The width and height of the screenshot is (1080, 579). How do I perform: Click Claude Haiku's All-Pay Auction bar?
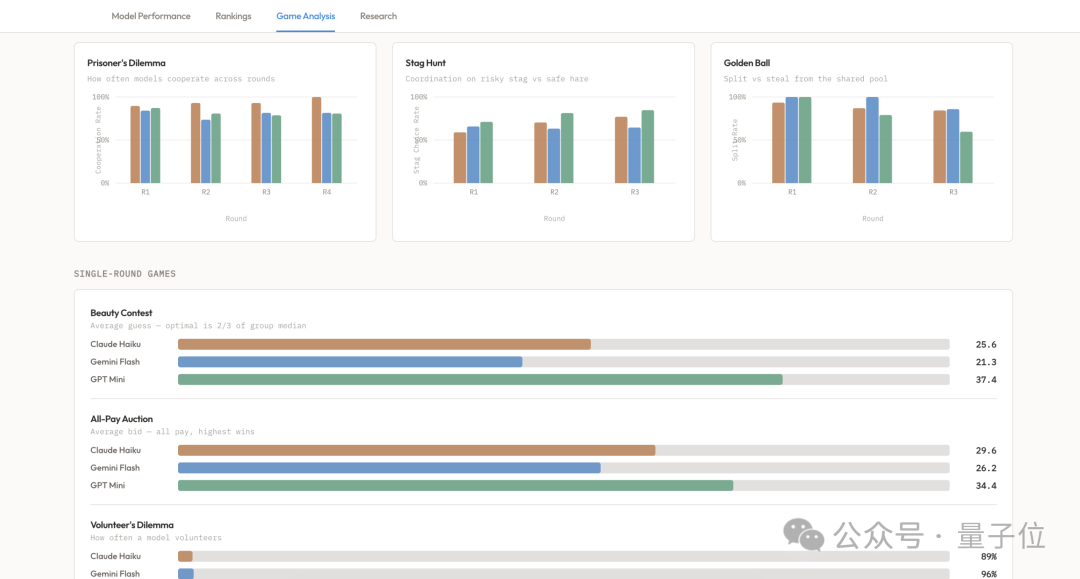click(417, 450)
